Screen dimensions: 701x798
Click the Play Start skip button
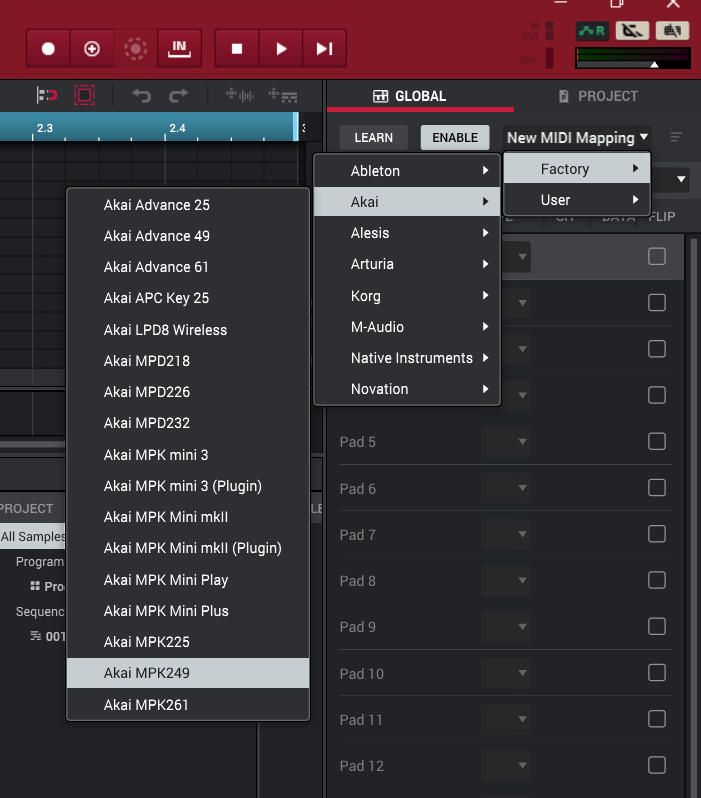(x=324, y=49)
